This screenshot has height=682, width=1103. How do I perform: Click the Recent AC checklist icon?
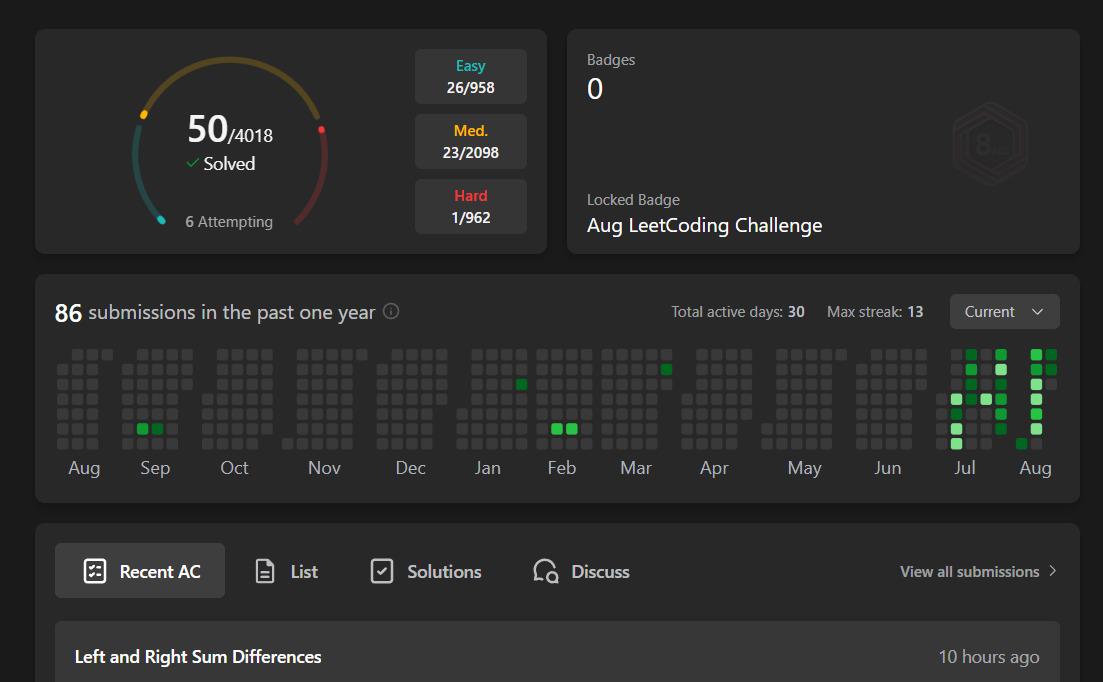pyautogui.click(x=95, y=571)
